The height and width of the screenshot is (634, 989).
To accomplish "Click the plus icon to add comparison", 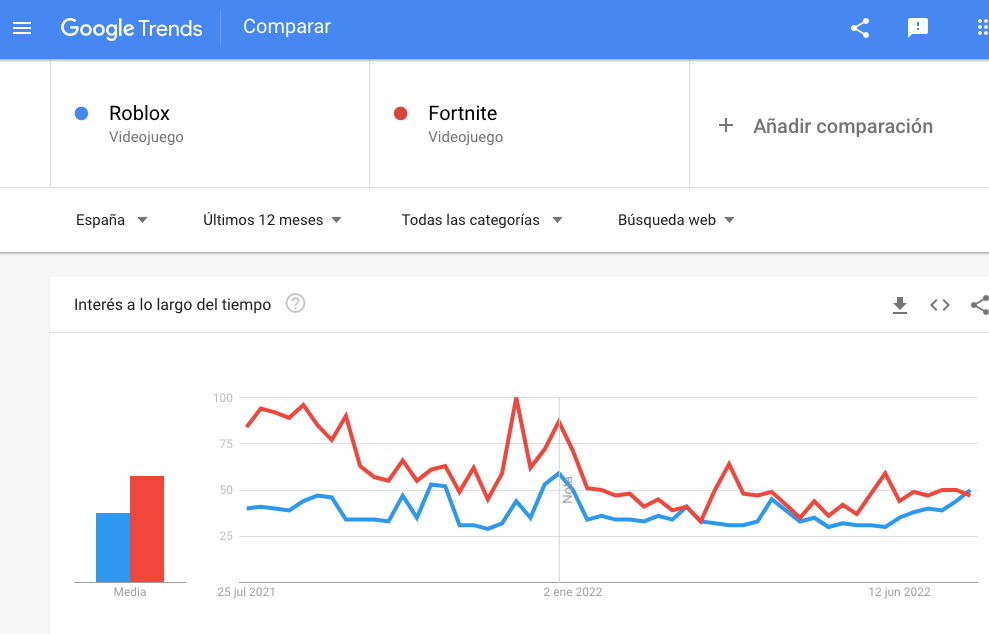I will tap(726, 126).
